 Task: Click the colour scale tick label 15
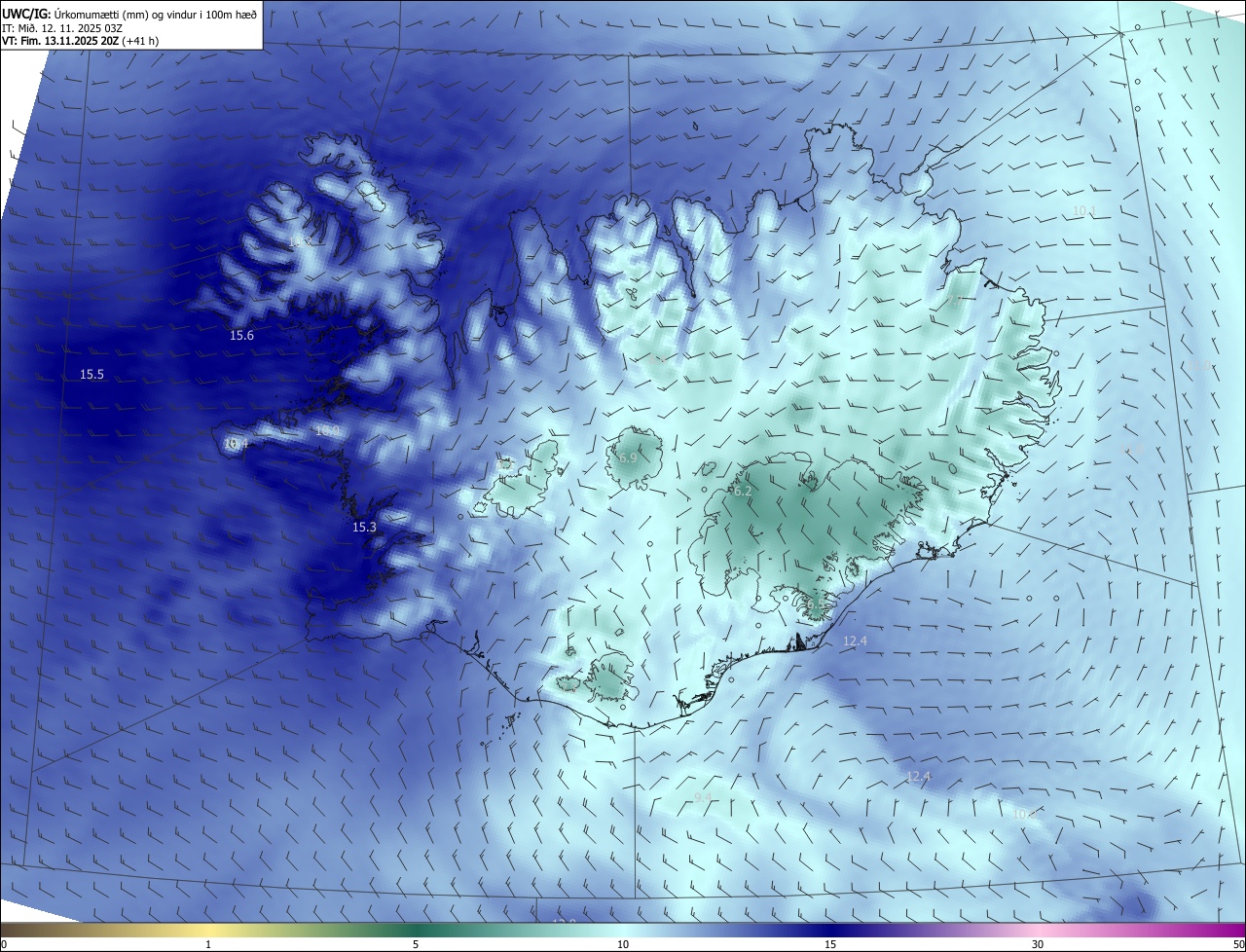point(830,944)
